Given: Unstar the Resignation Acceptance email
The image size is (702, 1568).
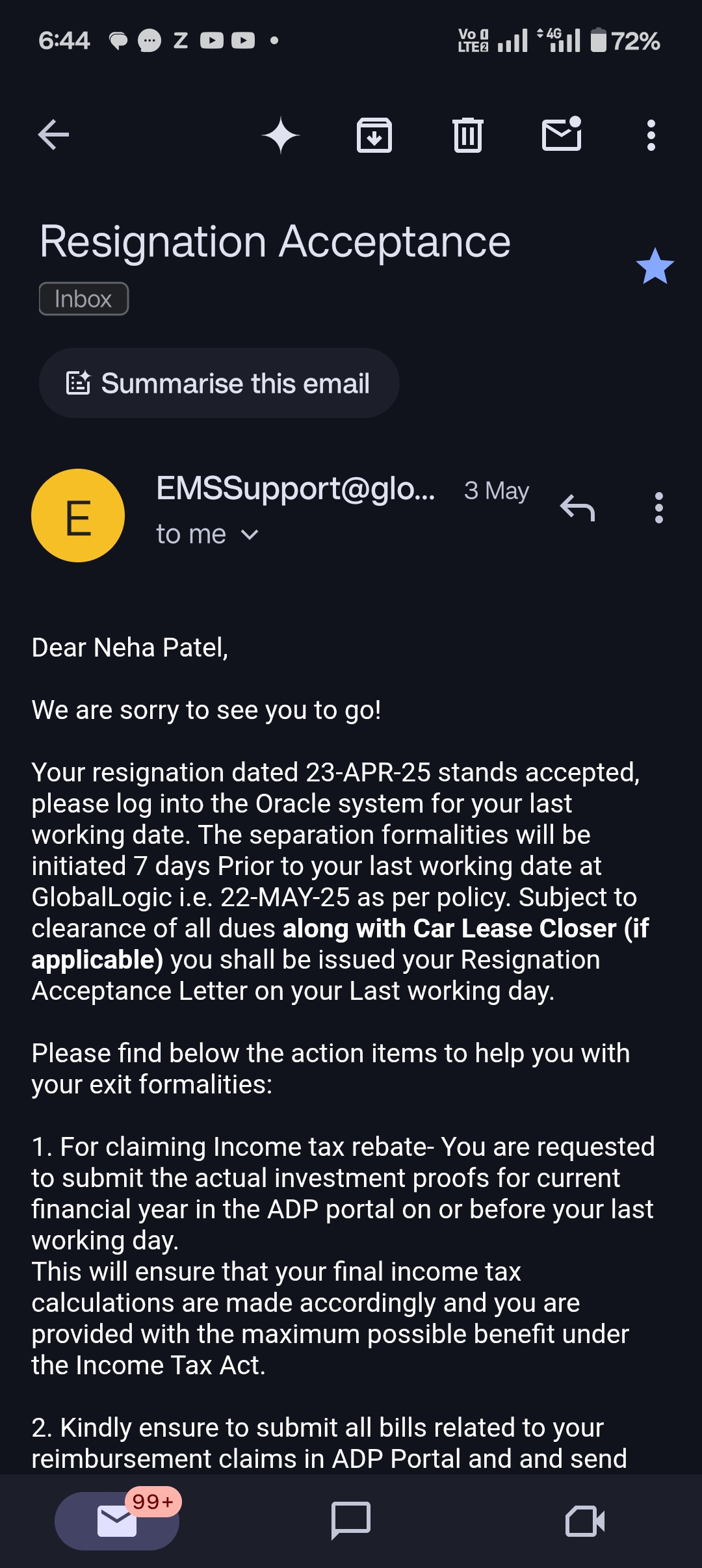Looking at the screenshot, I should (x=655, y=267).
